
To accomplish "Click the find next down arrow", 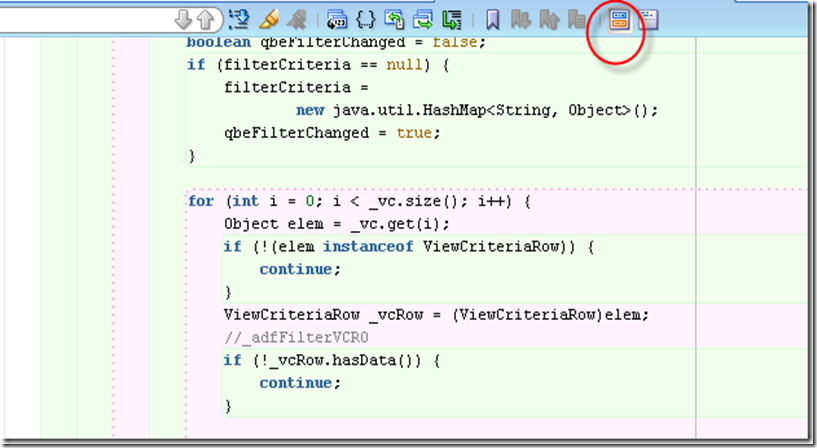I will [x=183, y=20].
